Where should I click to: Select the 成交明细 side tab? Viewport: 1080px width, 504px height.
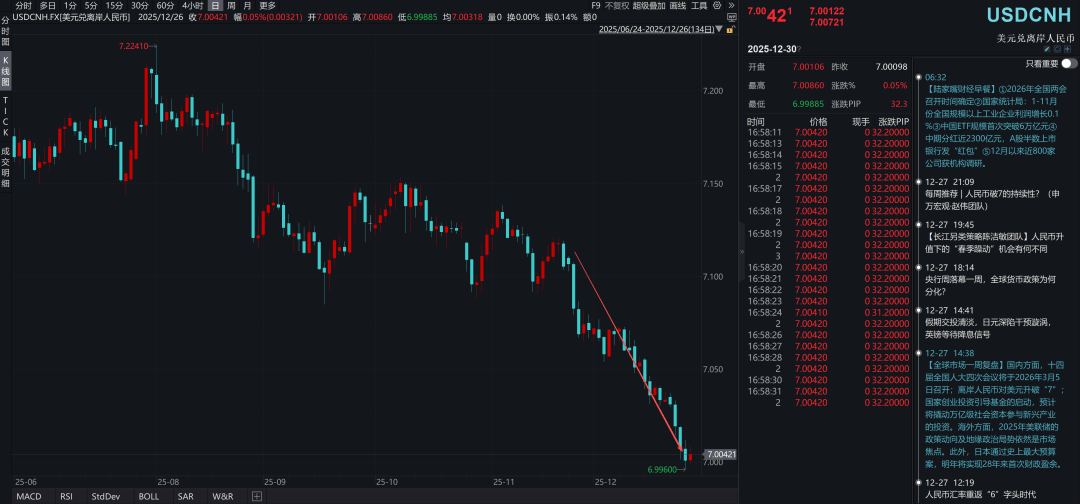(x=5, y=164)
